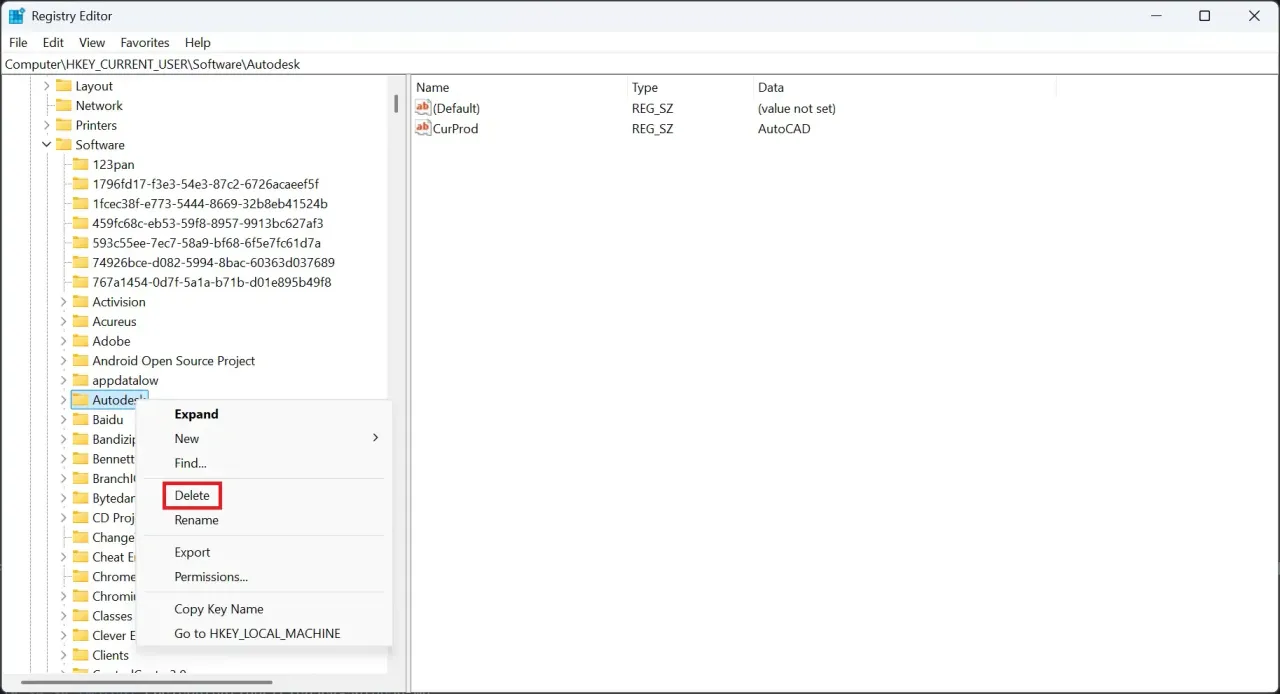This screenshot has width=1280, height=694.
Task: Click the Adobe folder icon
Action: click(81, 341)
